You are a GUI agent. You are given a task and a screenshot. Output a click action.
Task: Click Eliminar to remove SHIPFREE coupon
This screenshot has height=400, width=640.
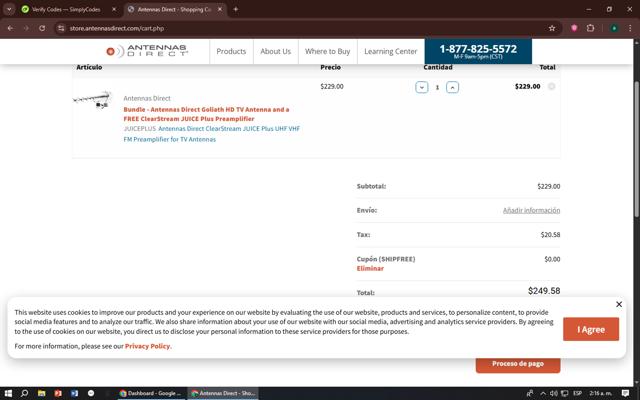pyautogui.click(x=370, y=268)
